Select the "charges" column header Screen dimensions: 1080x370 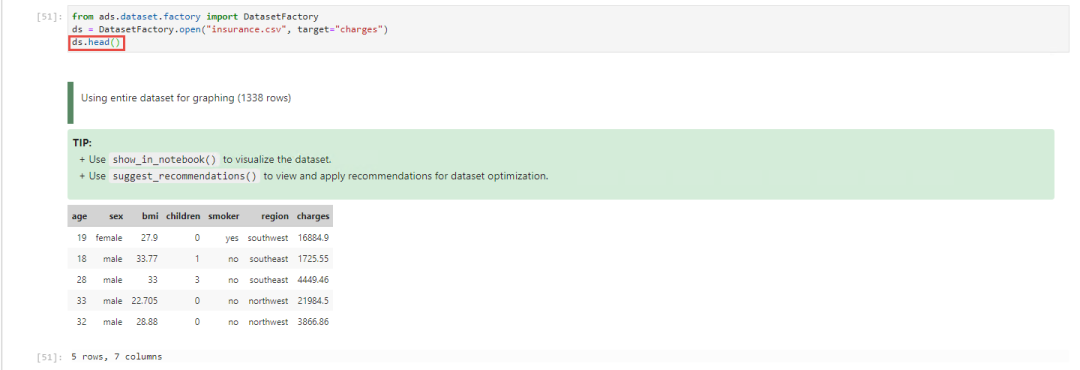pos(313,216)
